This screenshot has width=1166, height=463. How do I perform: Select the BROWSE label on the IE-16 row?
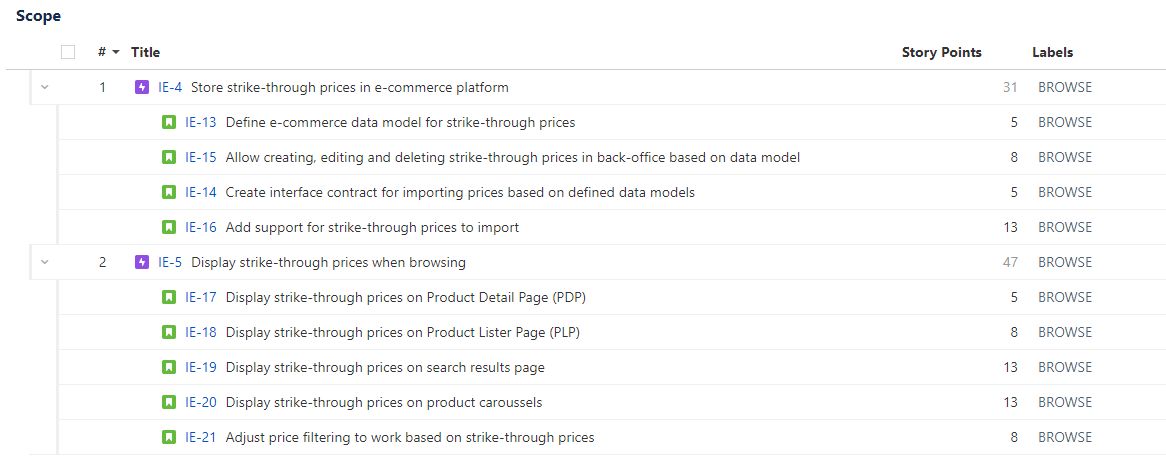(x=1065, y=227)
